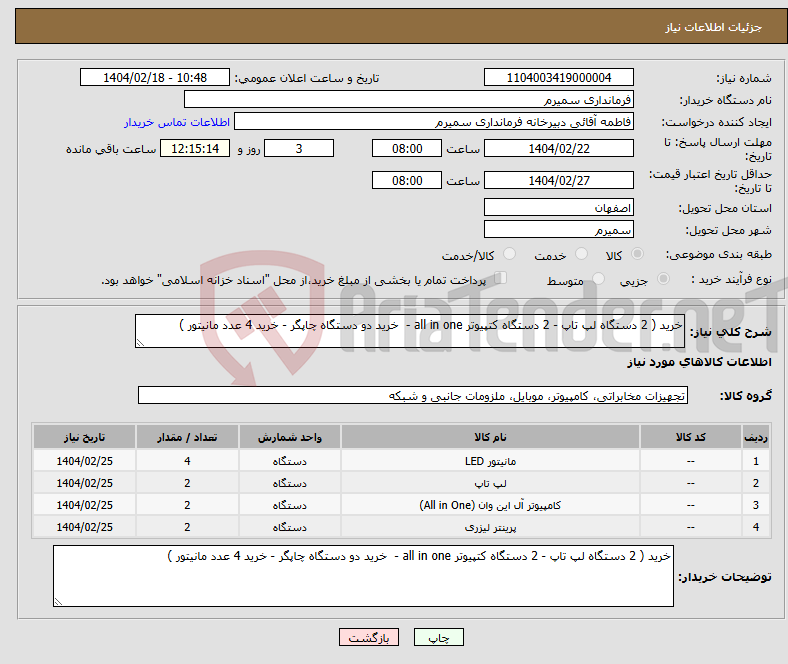
Task: Select the مانیتور LED row name
Action: pos(490,461)
